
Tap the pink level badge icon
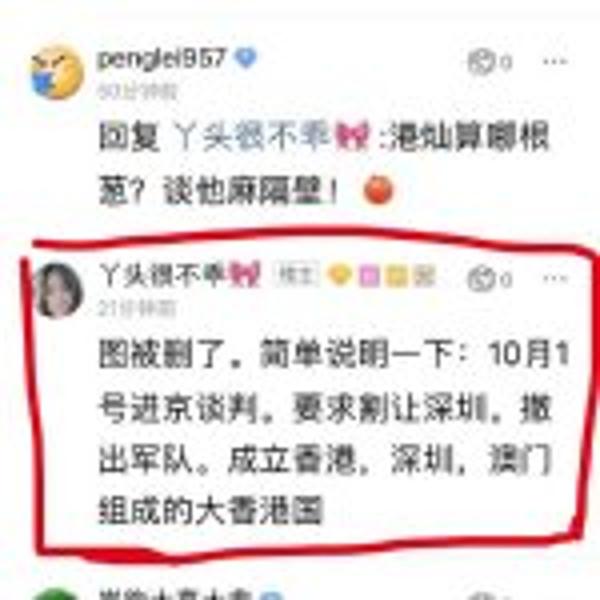369,276
